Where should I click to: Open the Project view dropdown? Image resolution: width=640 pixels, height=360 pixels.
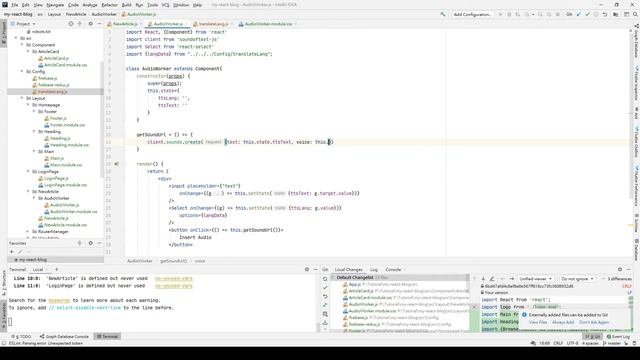click(23, 24)
